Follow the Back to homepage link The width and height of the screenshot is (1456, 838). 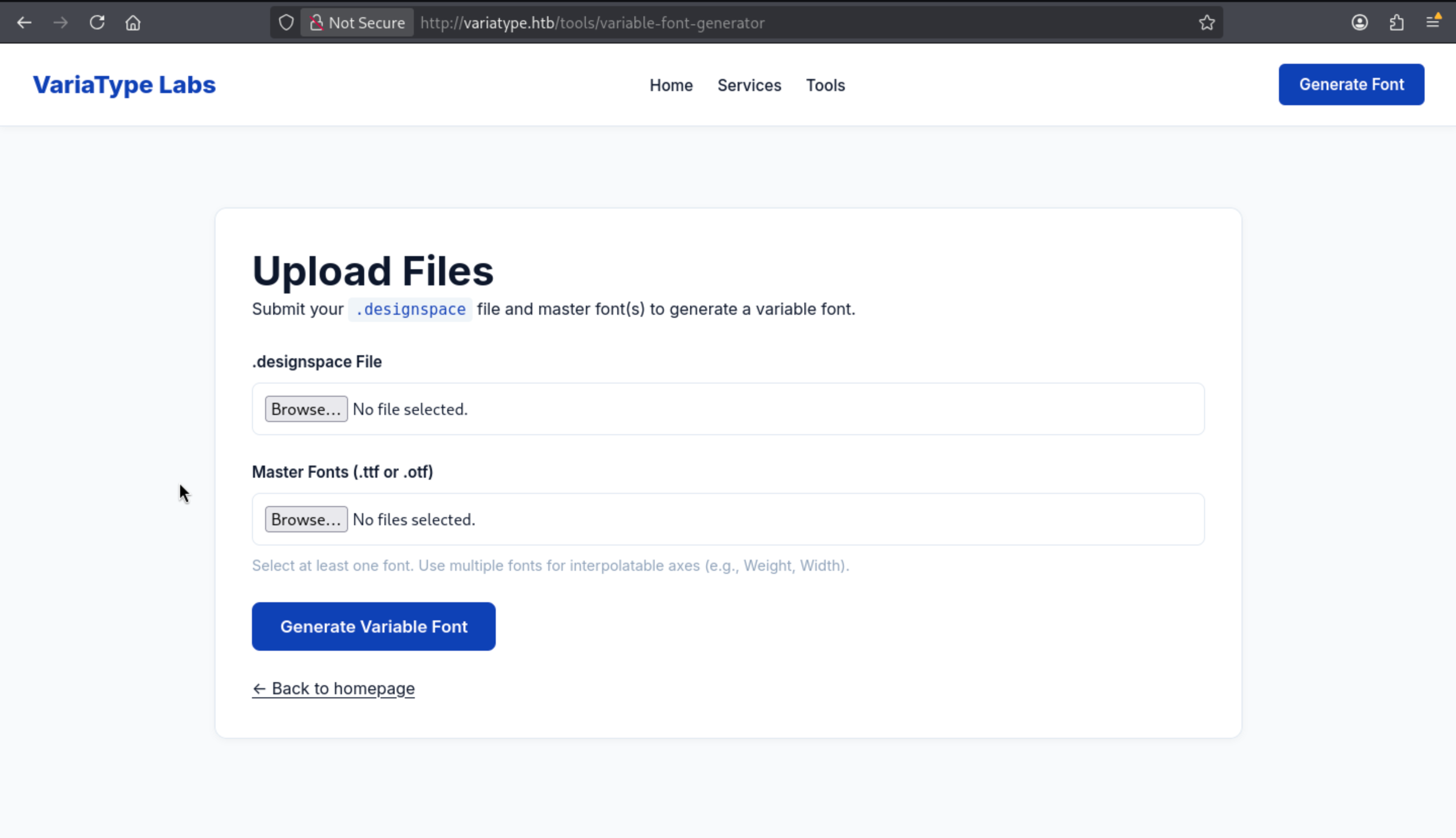pyautogui.click(x=333, y=688)
